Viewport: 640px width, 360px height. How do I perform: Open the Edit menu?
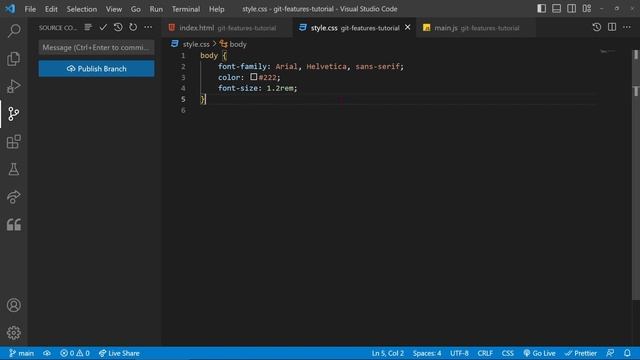click(51, 9)
